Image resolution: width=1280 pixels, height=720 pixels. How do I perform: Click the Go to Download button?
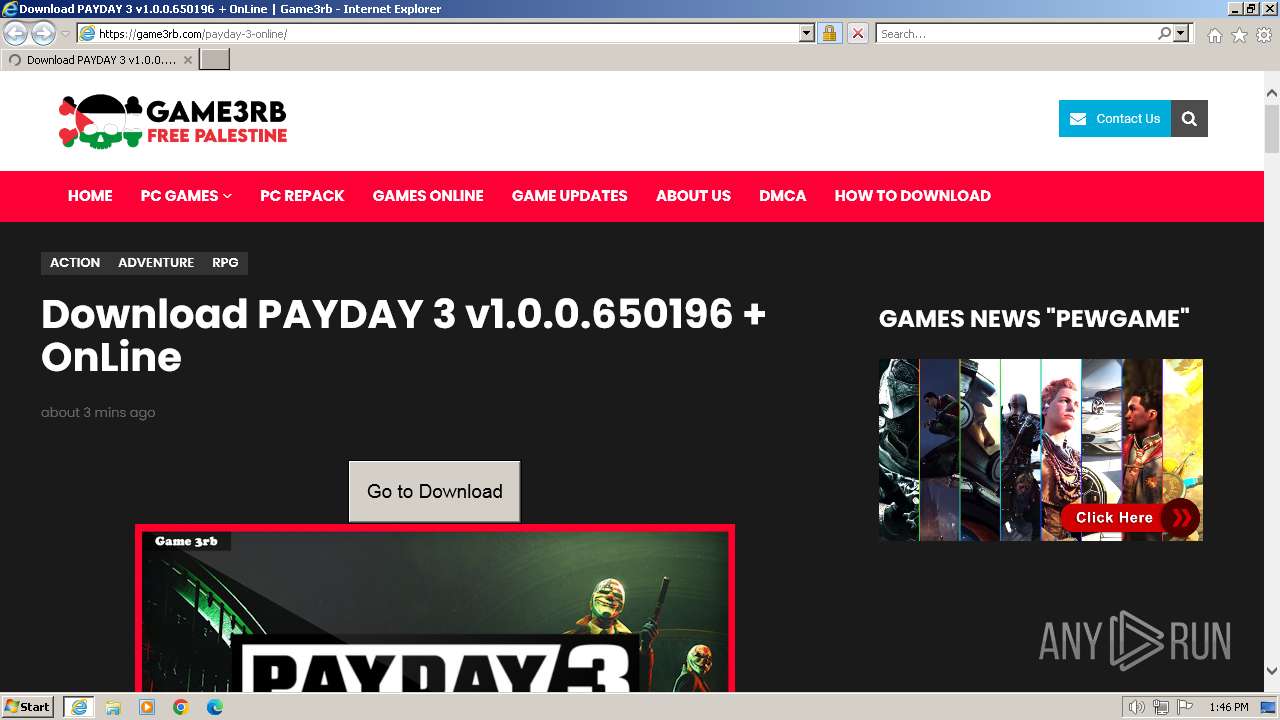tap(434, 491)
